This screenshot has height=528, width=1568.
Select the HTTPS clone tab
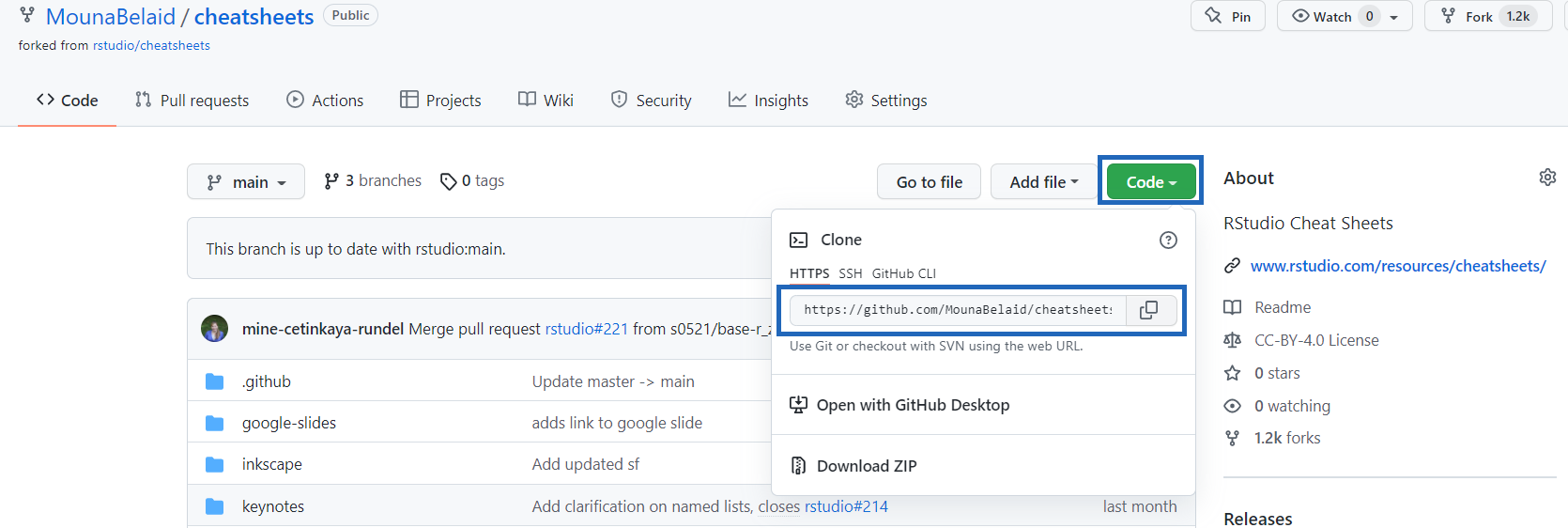(809, 273)
